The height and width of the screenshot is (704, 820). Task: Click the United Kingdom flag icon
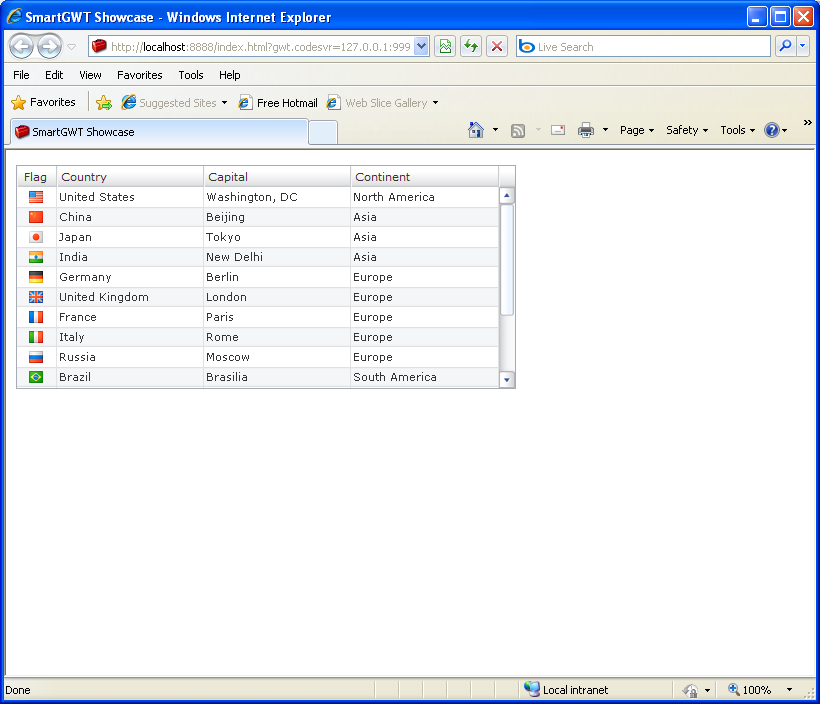pos(36,297)
